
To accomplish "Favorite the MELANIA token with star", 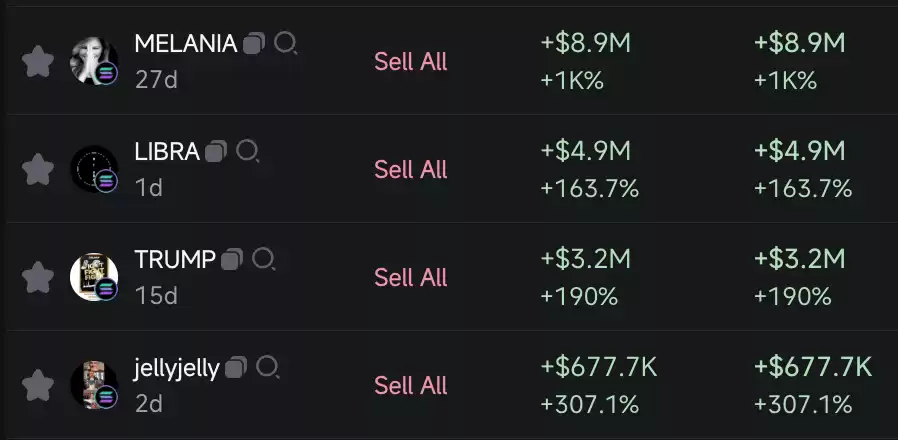I will click(38, 61).
